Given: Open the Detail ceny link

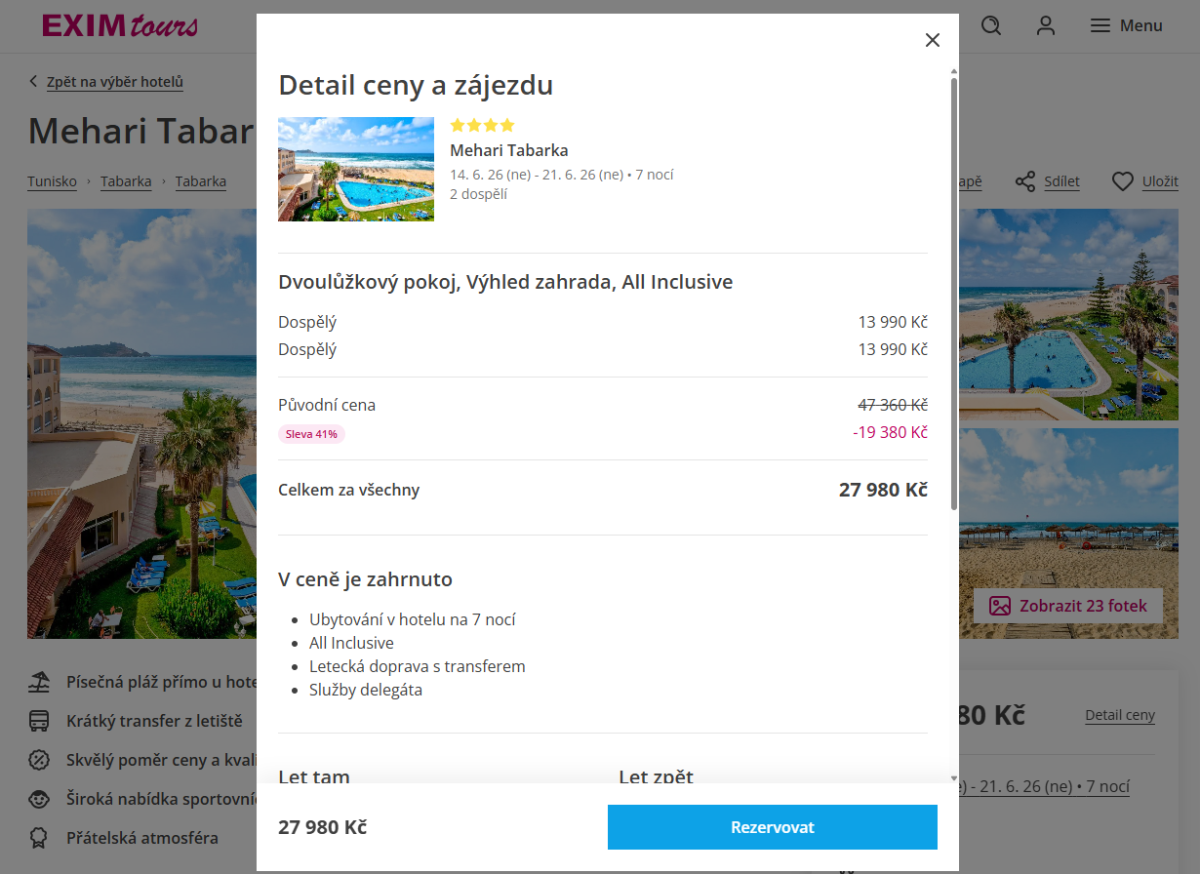Looking at the screenshot, I should pyautogui.click(x=1119, y=715).
